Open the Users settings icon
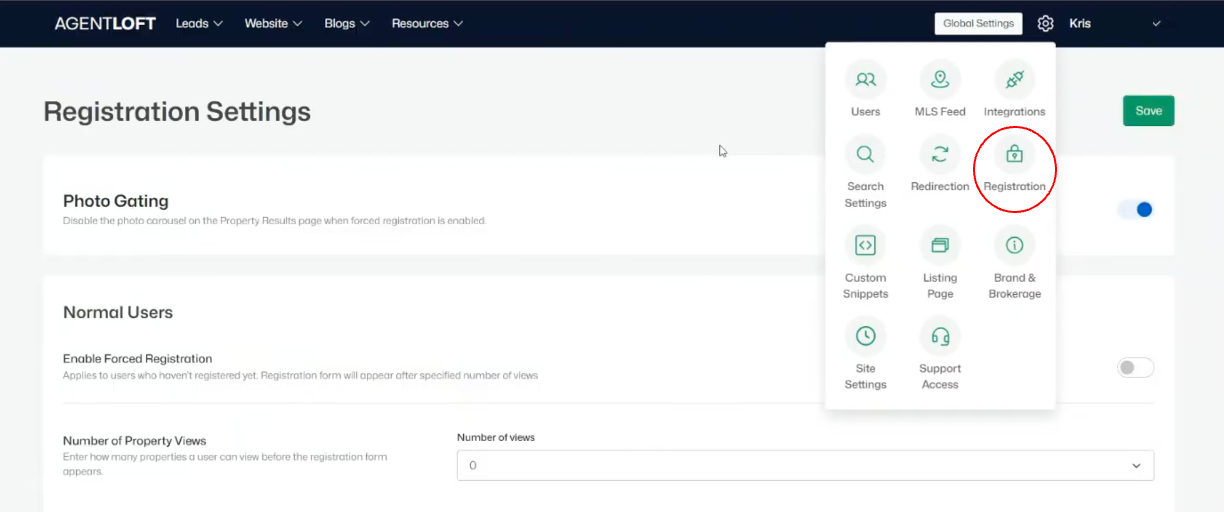1224x512 pixels. [x=865, y=79]
